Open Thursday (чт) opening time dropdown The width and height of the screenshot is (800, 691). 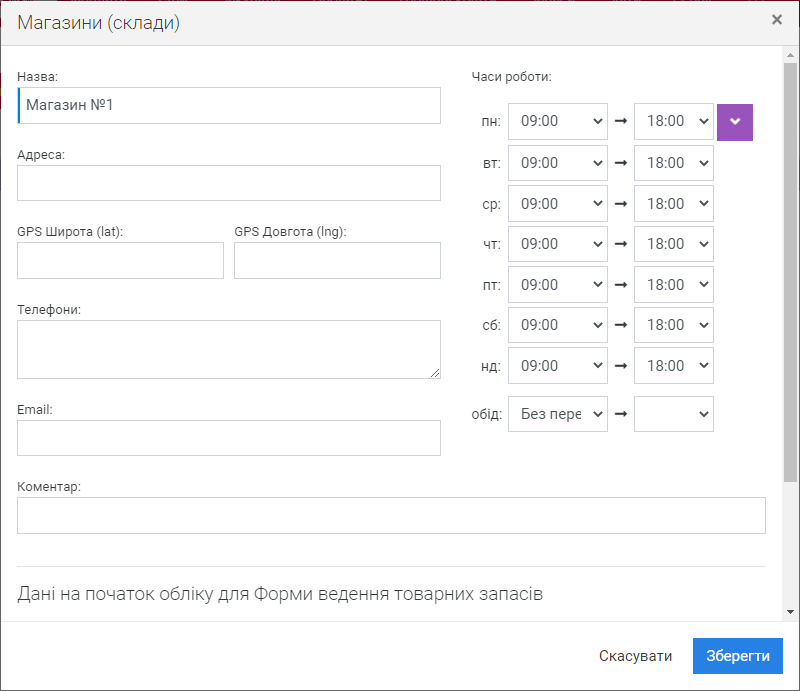(557, 244)
